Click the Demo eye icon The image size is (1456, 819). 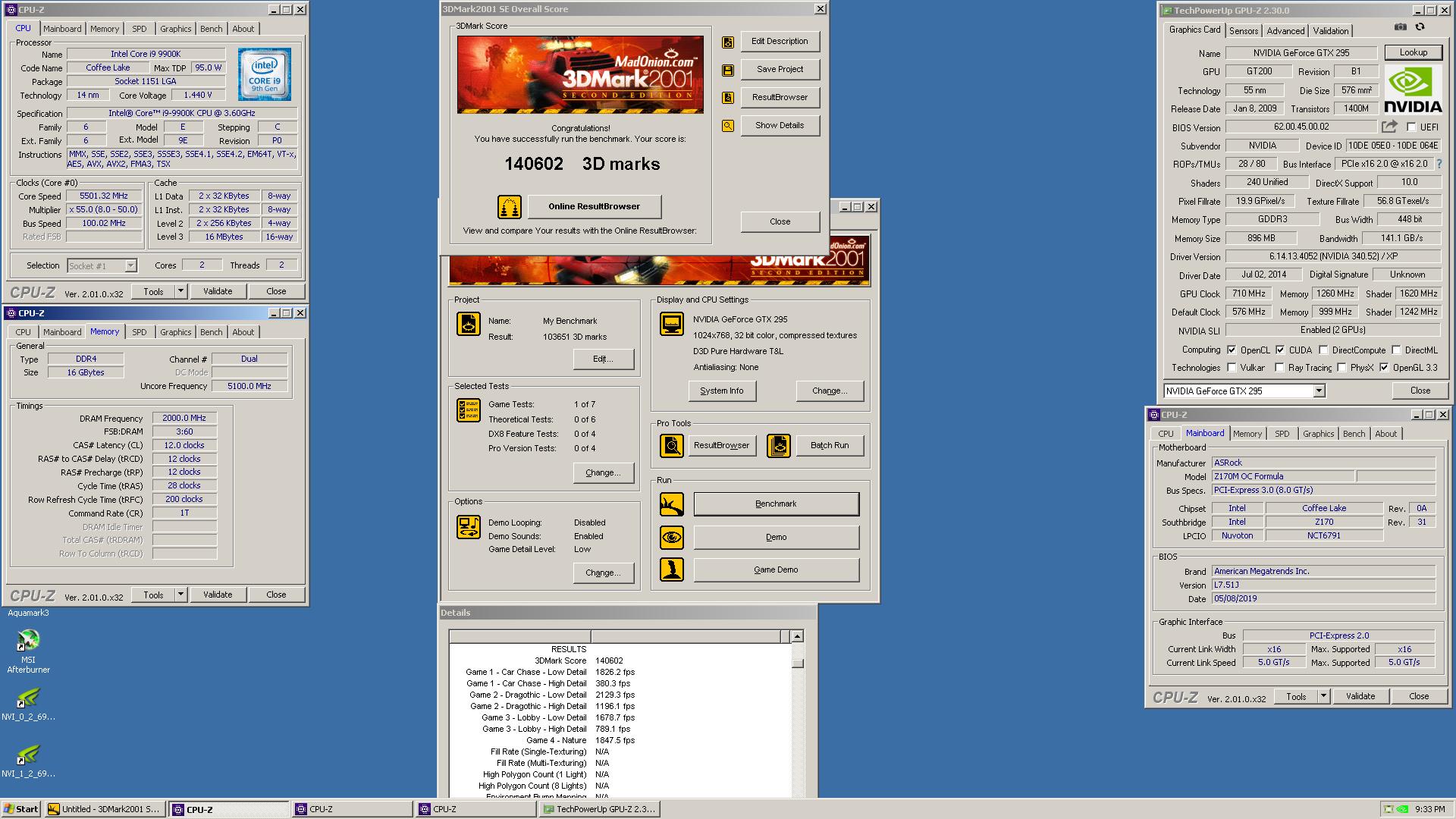[672, 538]
